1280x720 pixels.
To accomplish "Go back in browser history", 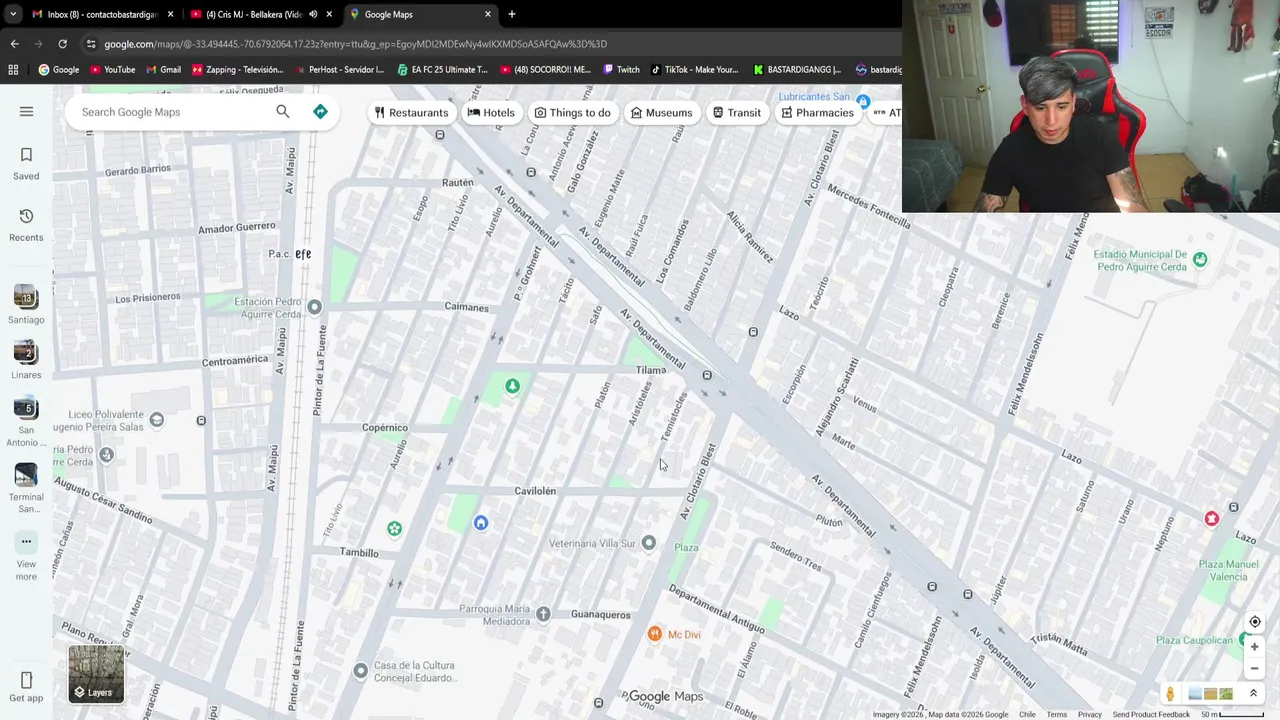I will 14,44.
